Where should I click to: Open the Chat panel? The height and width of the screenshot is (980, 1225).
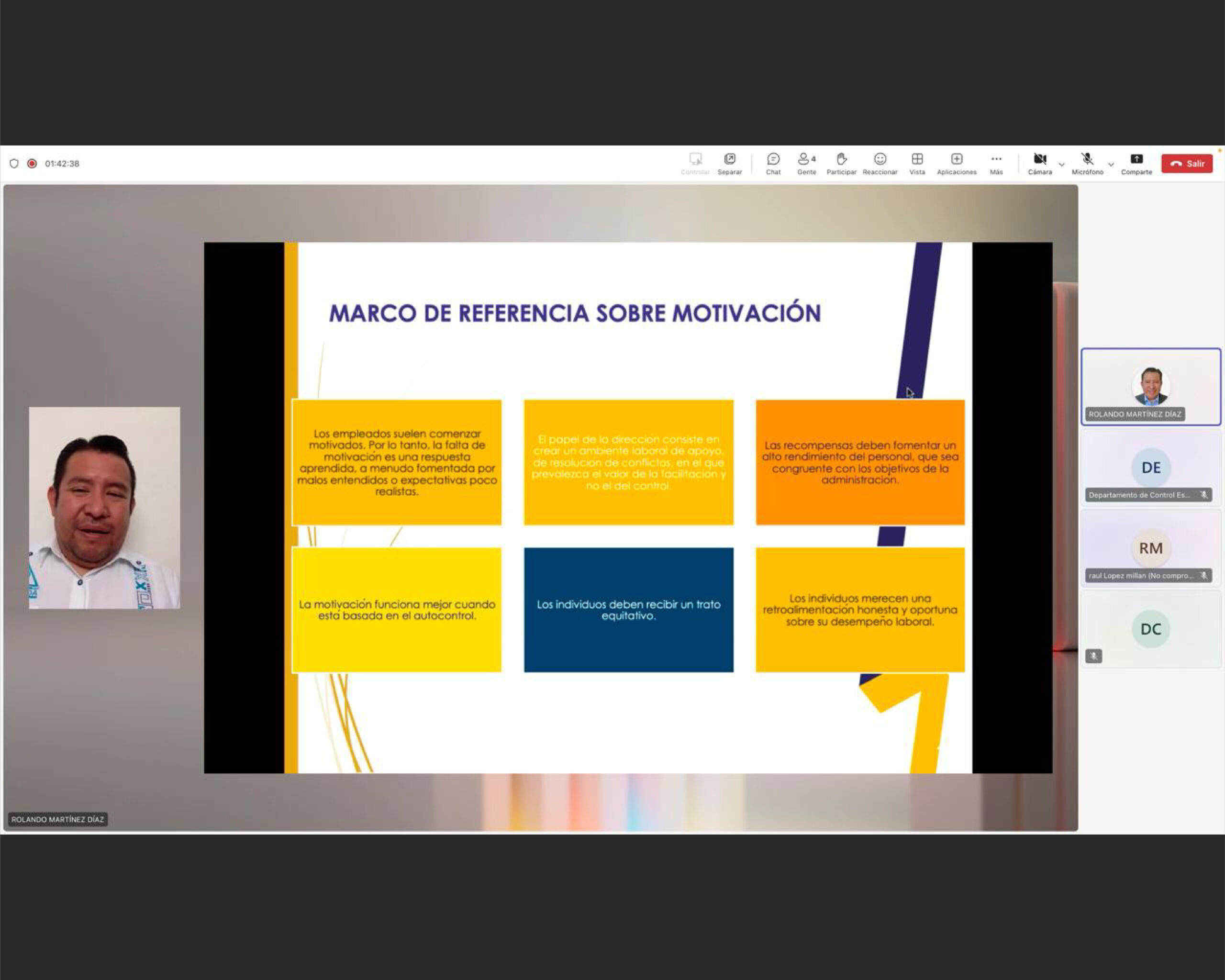[x=773, y=164]
